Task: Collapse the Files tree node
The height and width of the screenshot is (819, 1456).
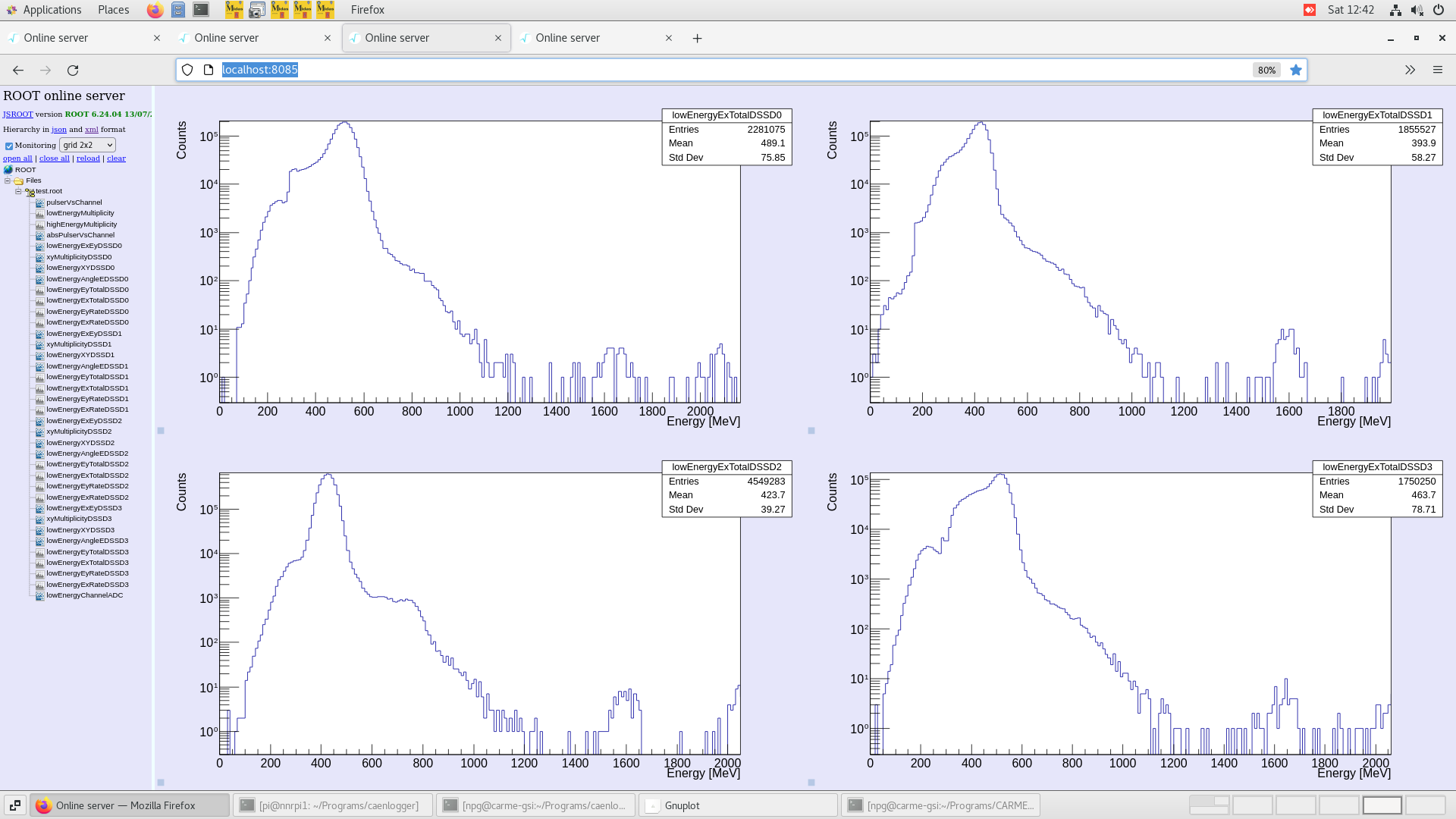Action: tap(8, 180)
